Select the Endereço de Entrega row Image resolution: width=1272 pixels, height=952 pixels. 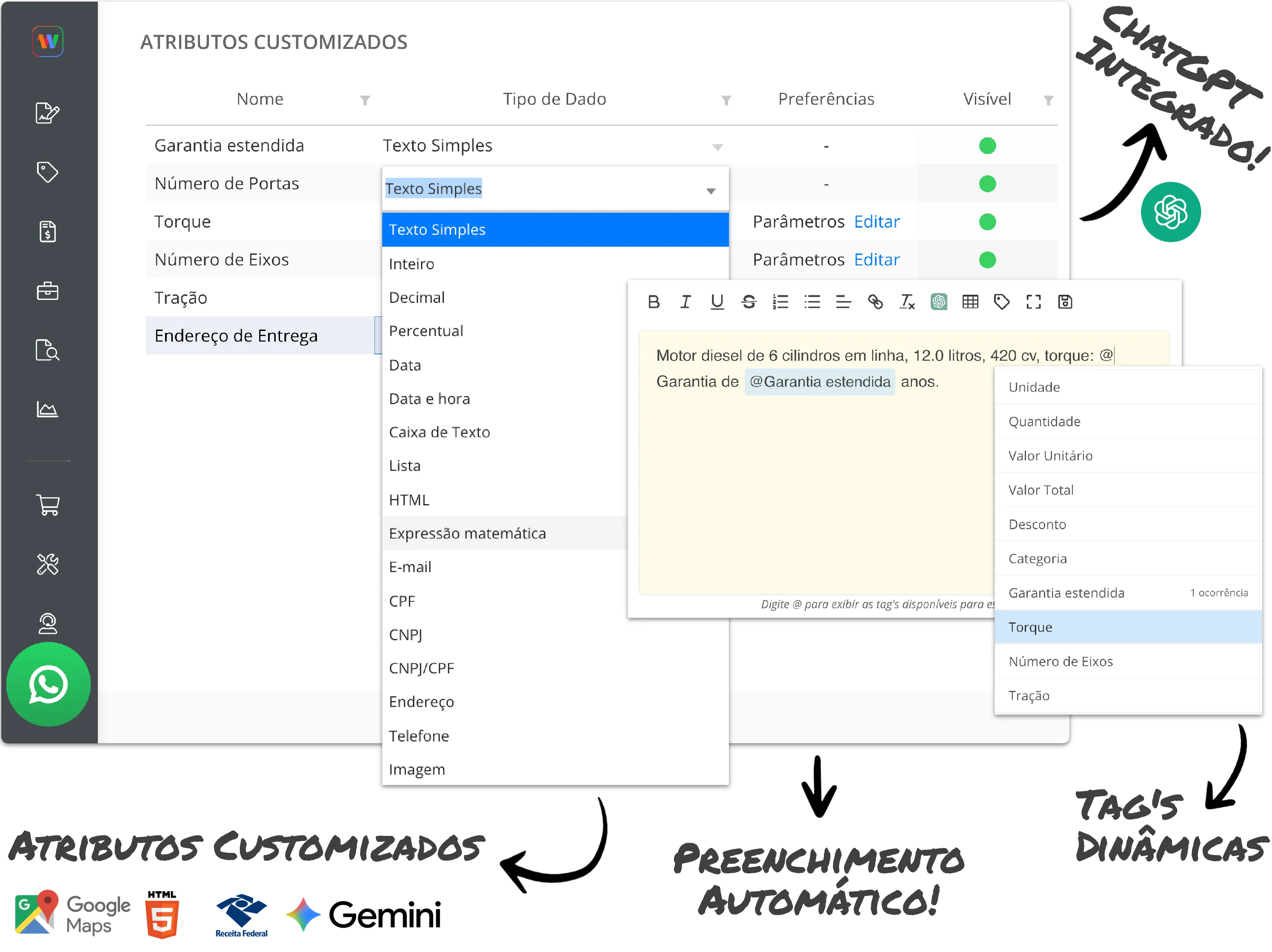[x=236, y=336]
